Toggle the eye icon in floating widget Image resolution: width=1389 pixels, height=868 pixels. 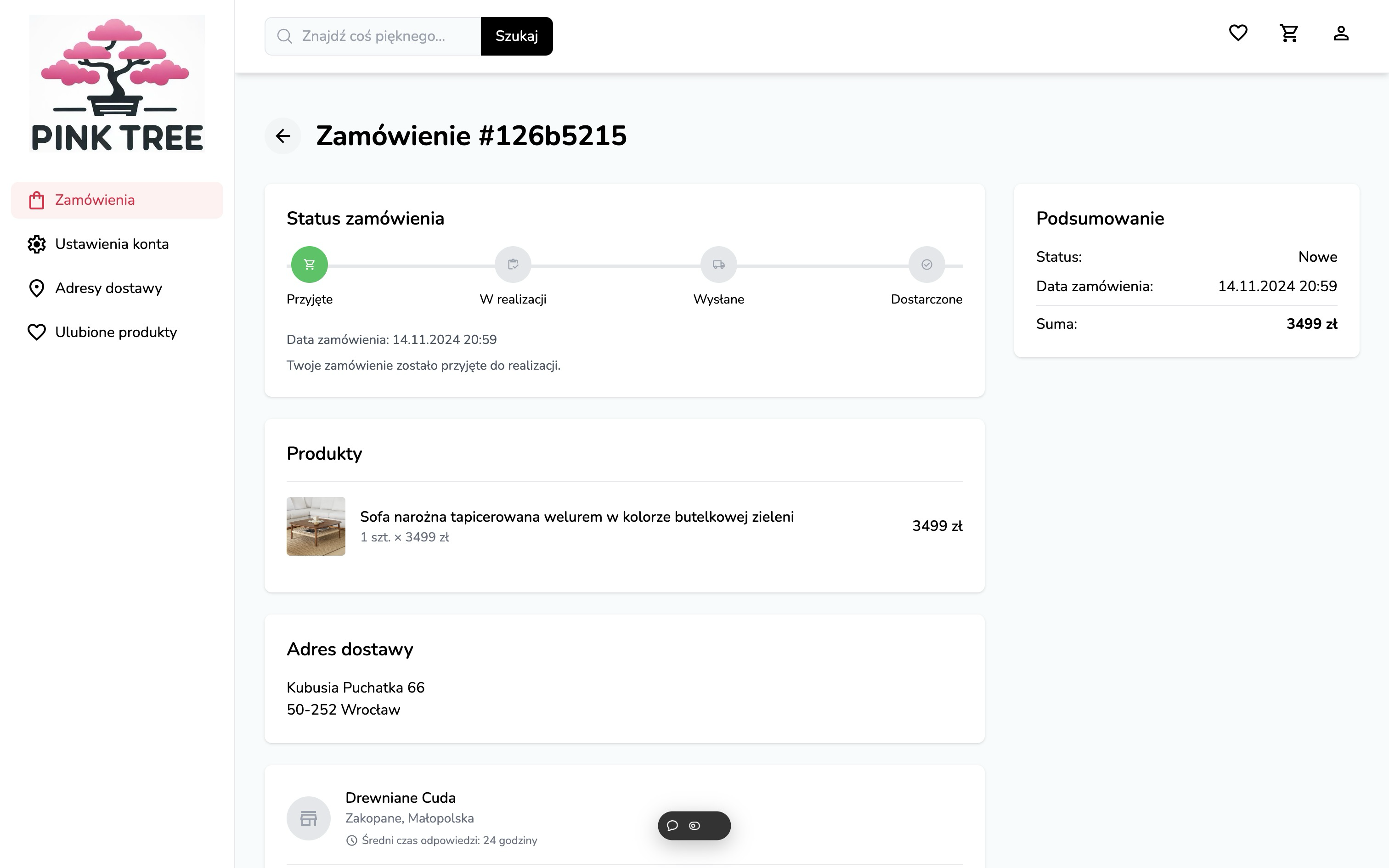tap(694, 826)
